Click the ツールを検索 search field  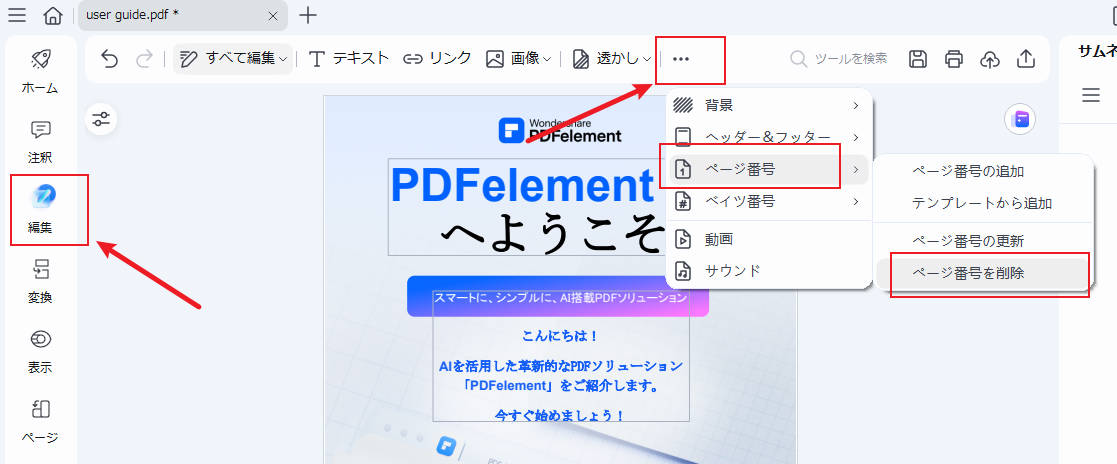(839, 58)
